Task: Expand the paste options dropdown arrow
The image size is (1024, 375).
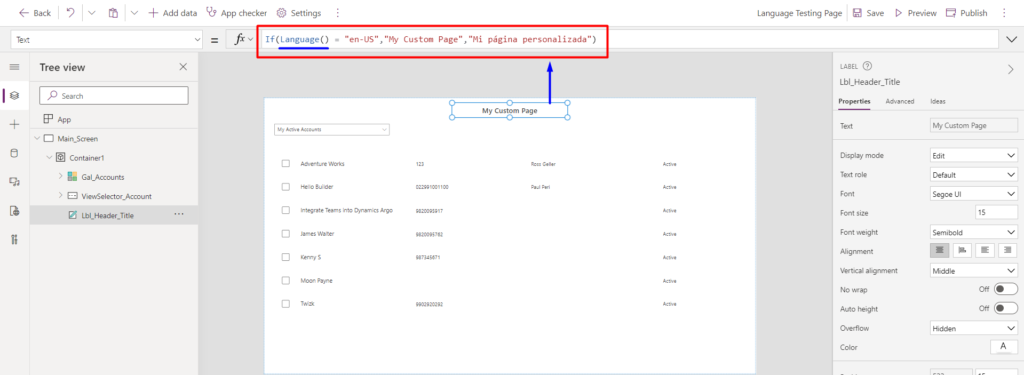Action: point(134,13)
